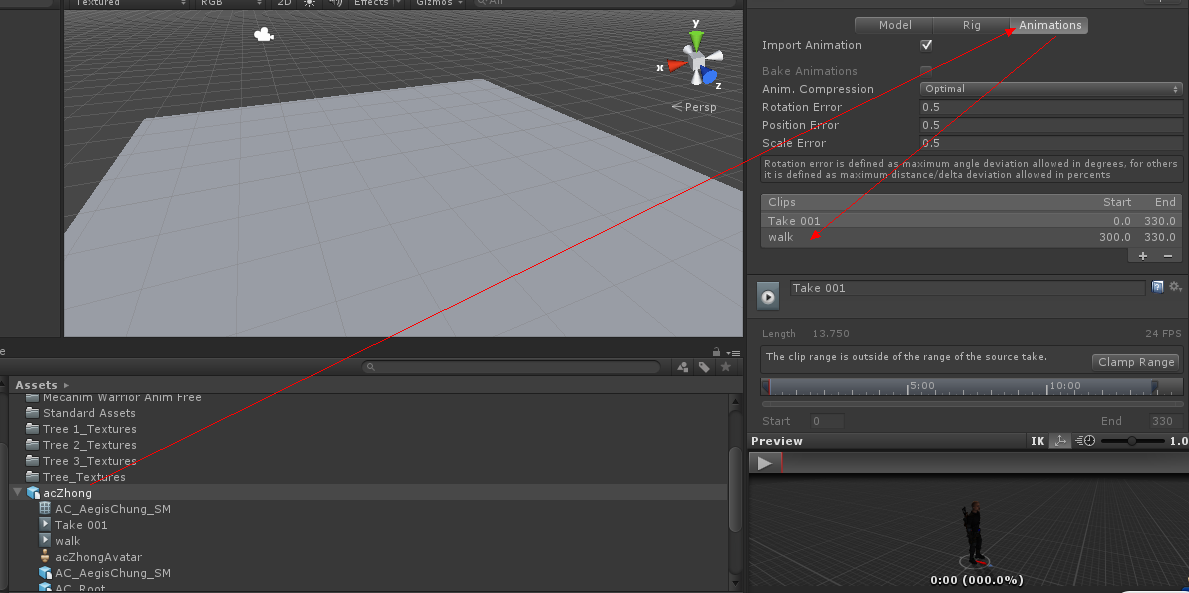
Task: Toggle pivot display icon in Preview
Action: click(1060, 441)
